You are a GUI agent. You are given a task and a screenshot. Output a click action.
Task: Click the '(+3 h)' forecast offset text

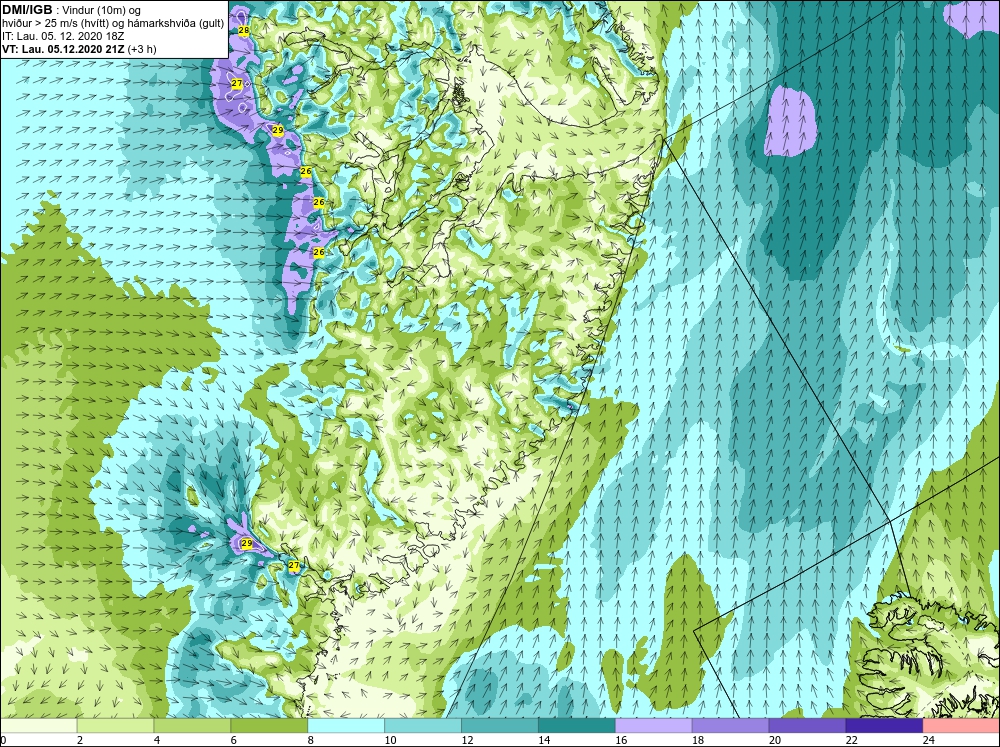pyautogui.click(x=142, y=48)
